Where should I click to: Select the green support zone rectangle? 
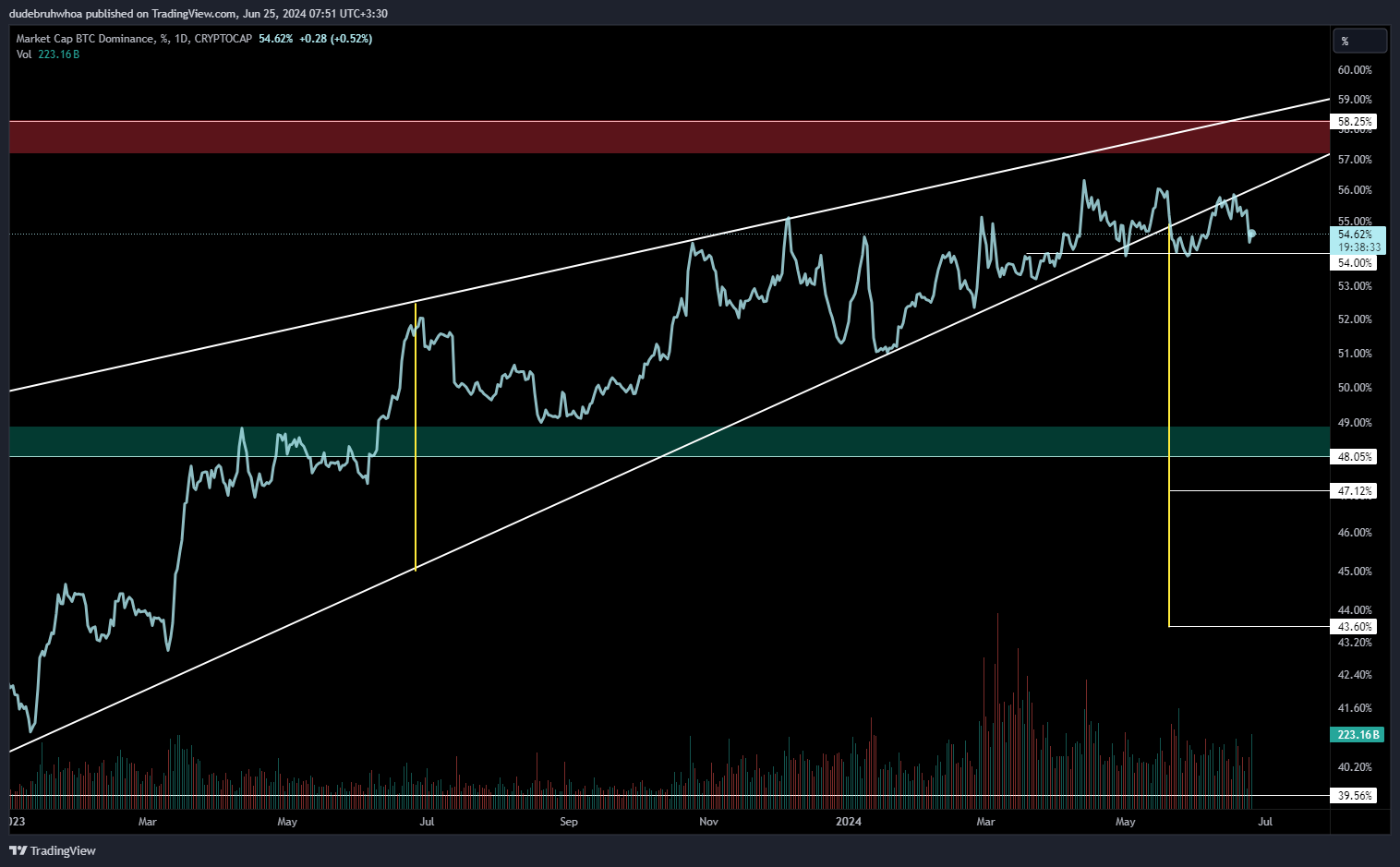coord(669,441)
